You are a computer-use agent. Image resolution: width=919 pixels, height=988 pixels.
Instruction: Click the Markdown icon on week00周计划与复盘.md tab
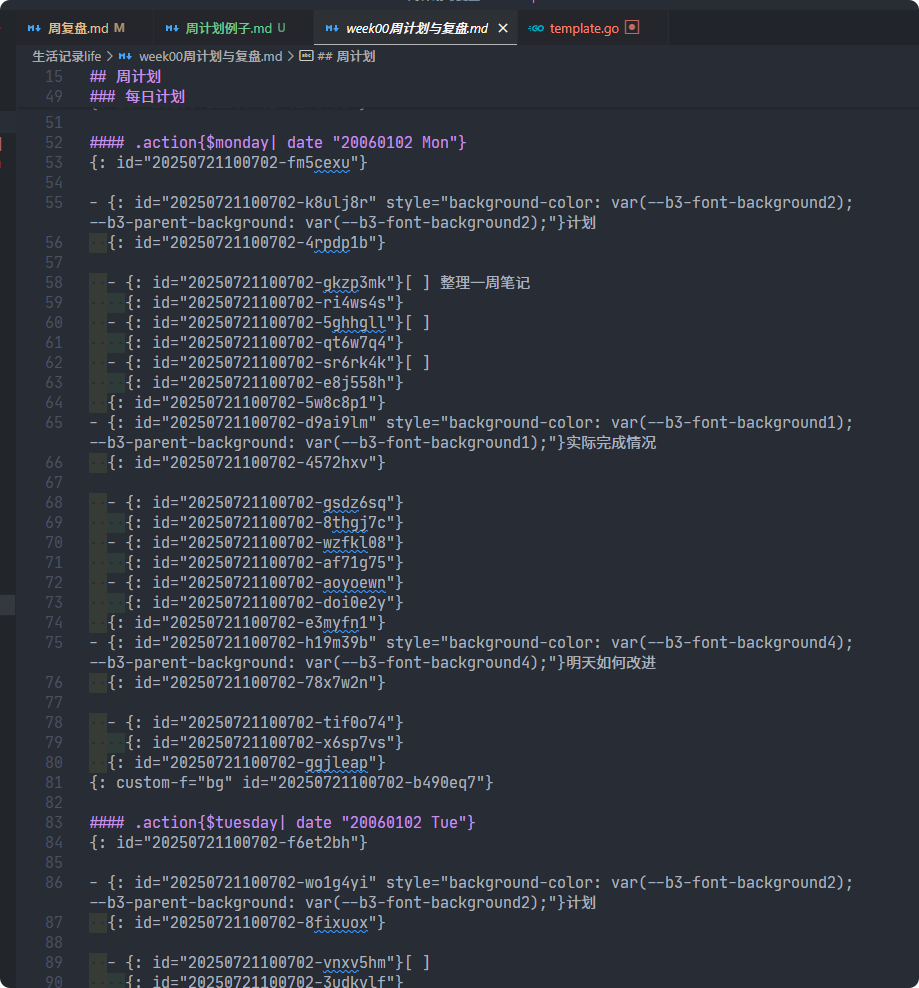332,28
